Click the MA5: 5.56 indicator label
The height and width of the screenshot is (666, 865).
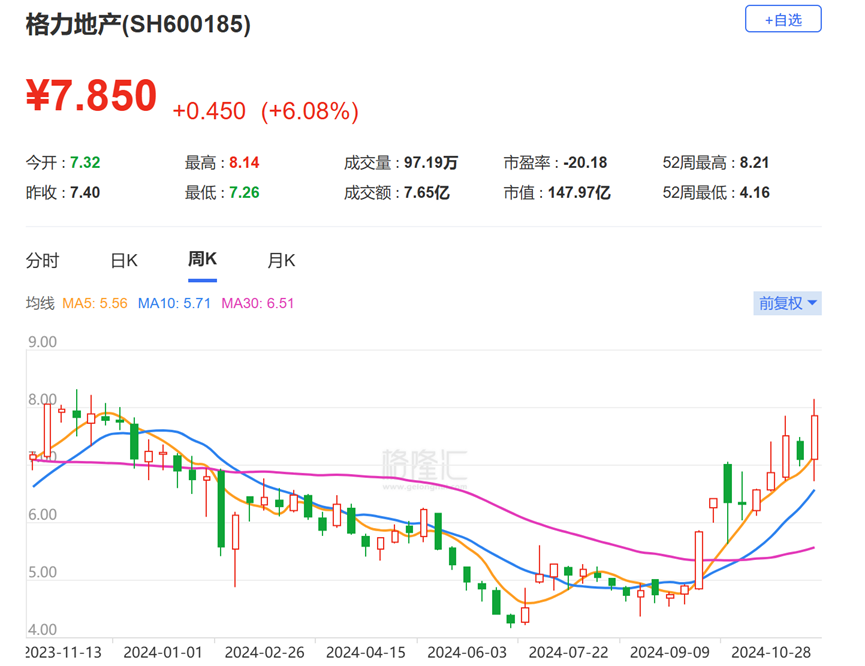[95, 303]
